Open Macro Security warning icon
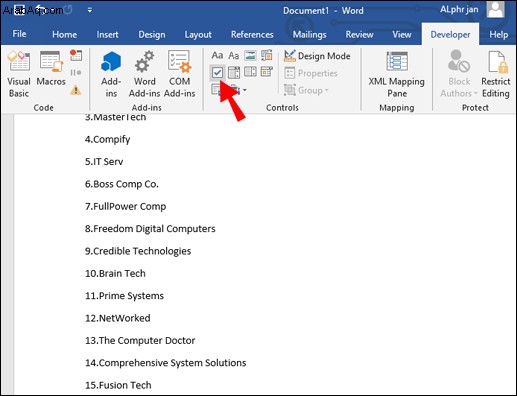This screenshot has width=517, height=396. pyautogui.click(x=76, y=90)
